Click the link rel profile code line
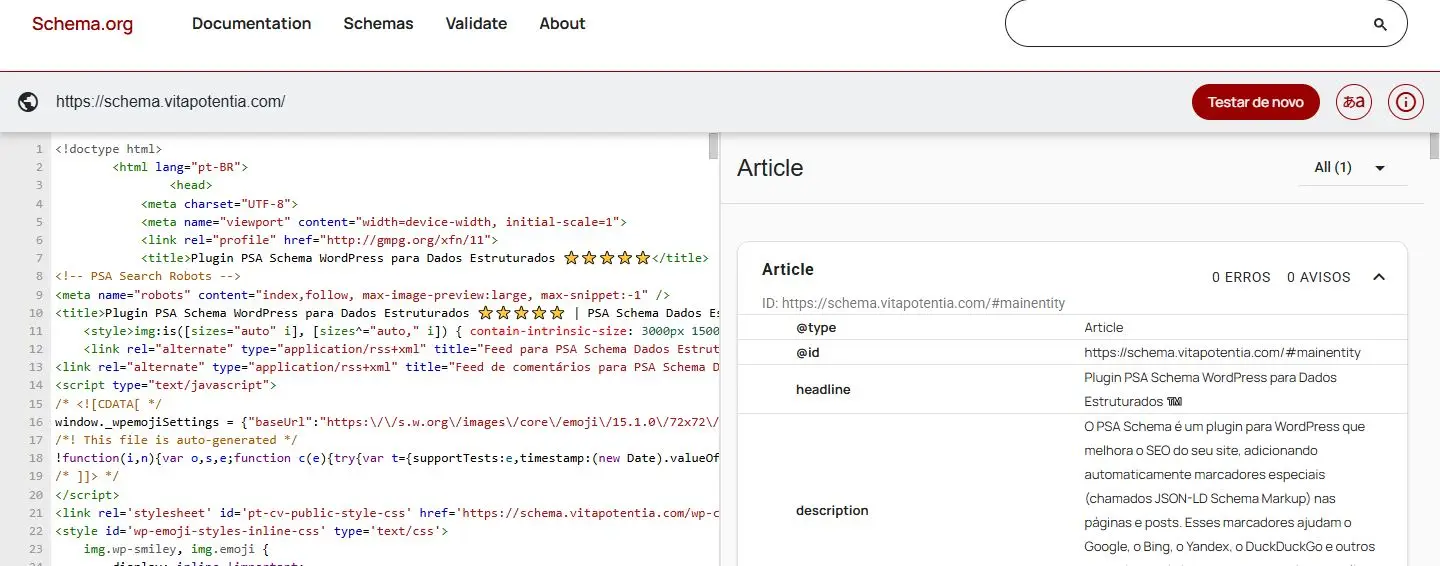Image resolution: width=1440 pixels, height=566 pixels. click(x=319, y=239)
